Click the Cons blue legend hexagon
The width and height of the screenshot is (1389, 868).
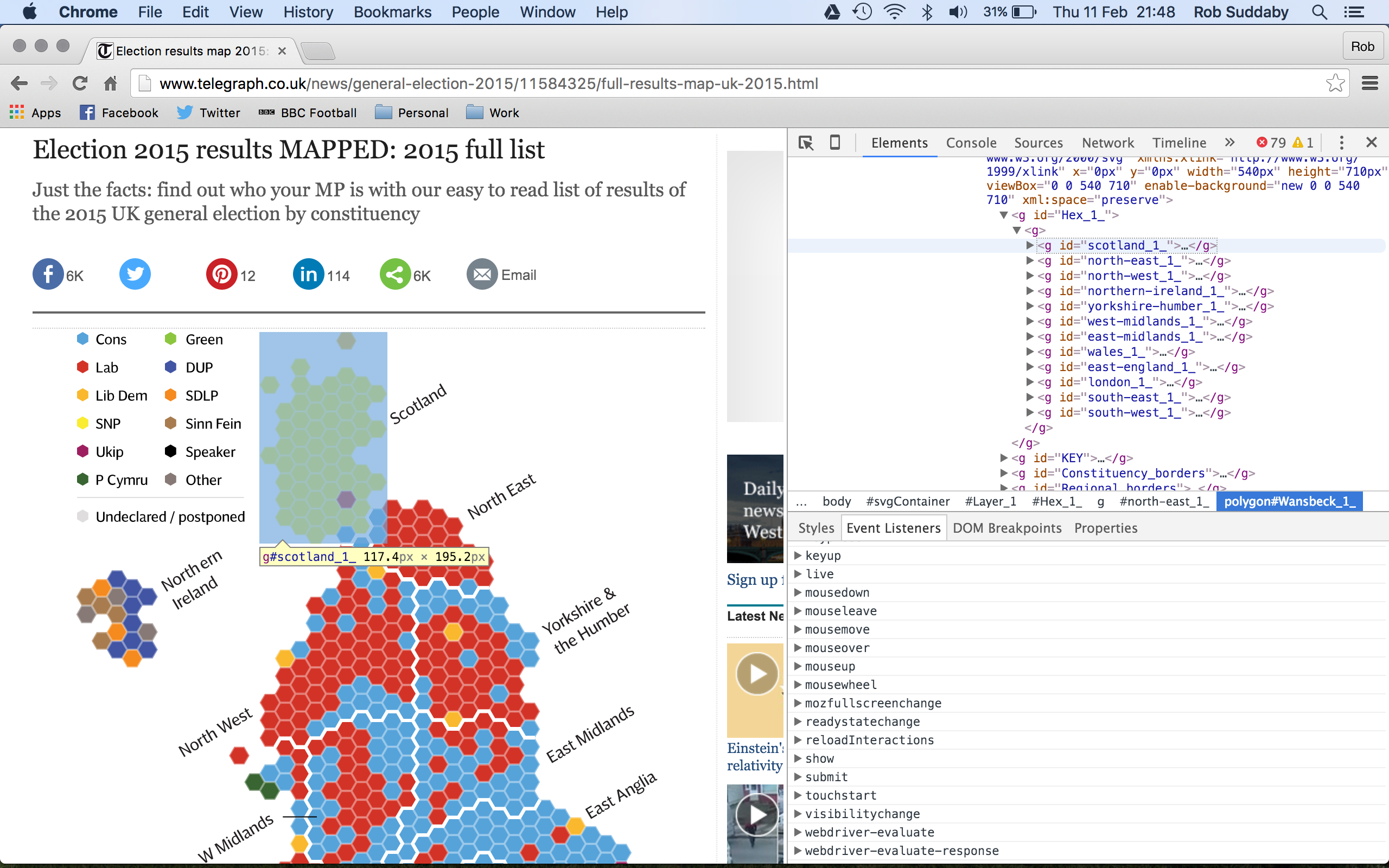tap(82, 339)
